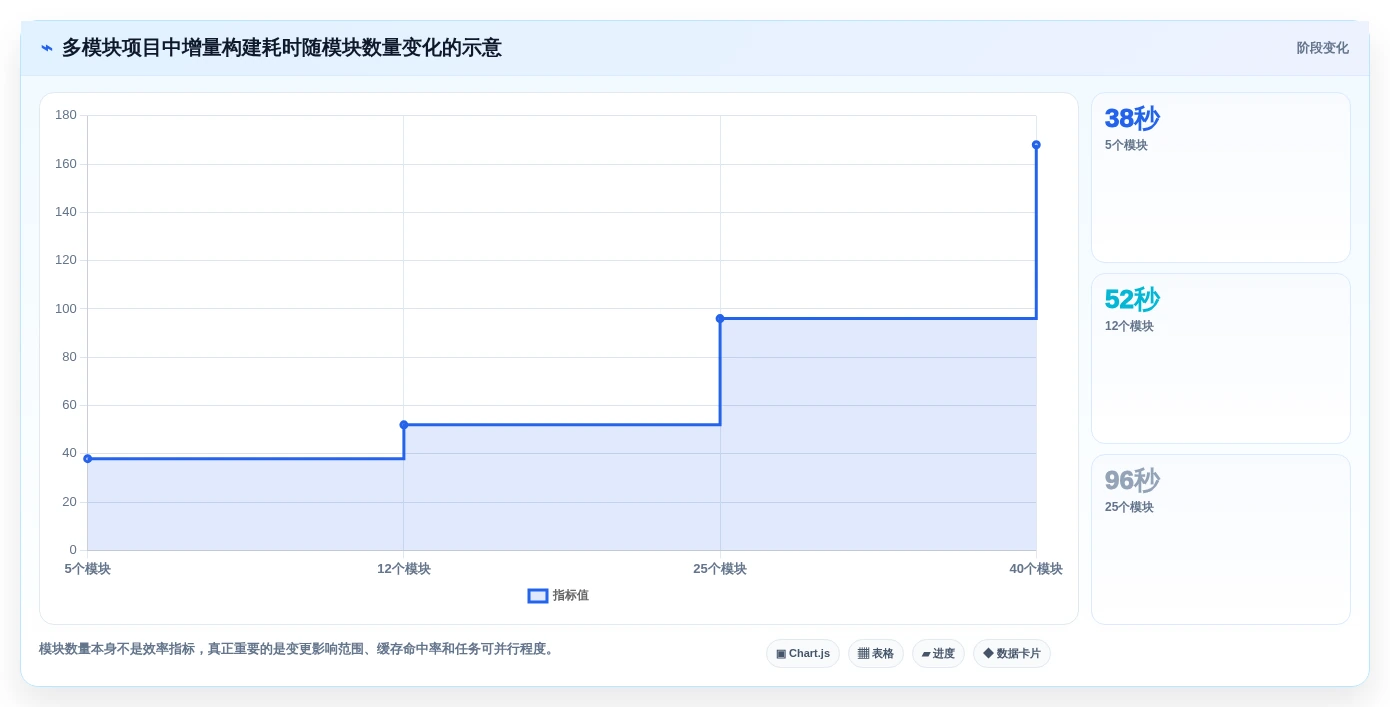1390x707 pixels.
Task: Click the lightning icon beside the title
Action: point(47,48)
